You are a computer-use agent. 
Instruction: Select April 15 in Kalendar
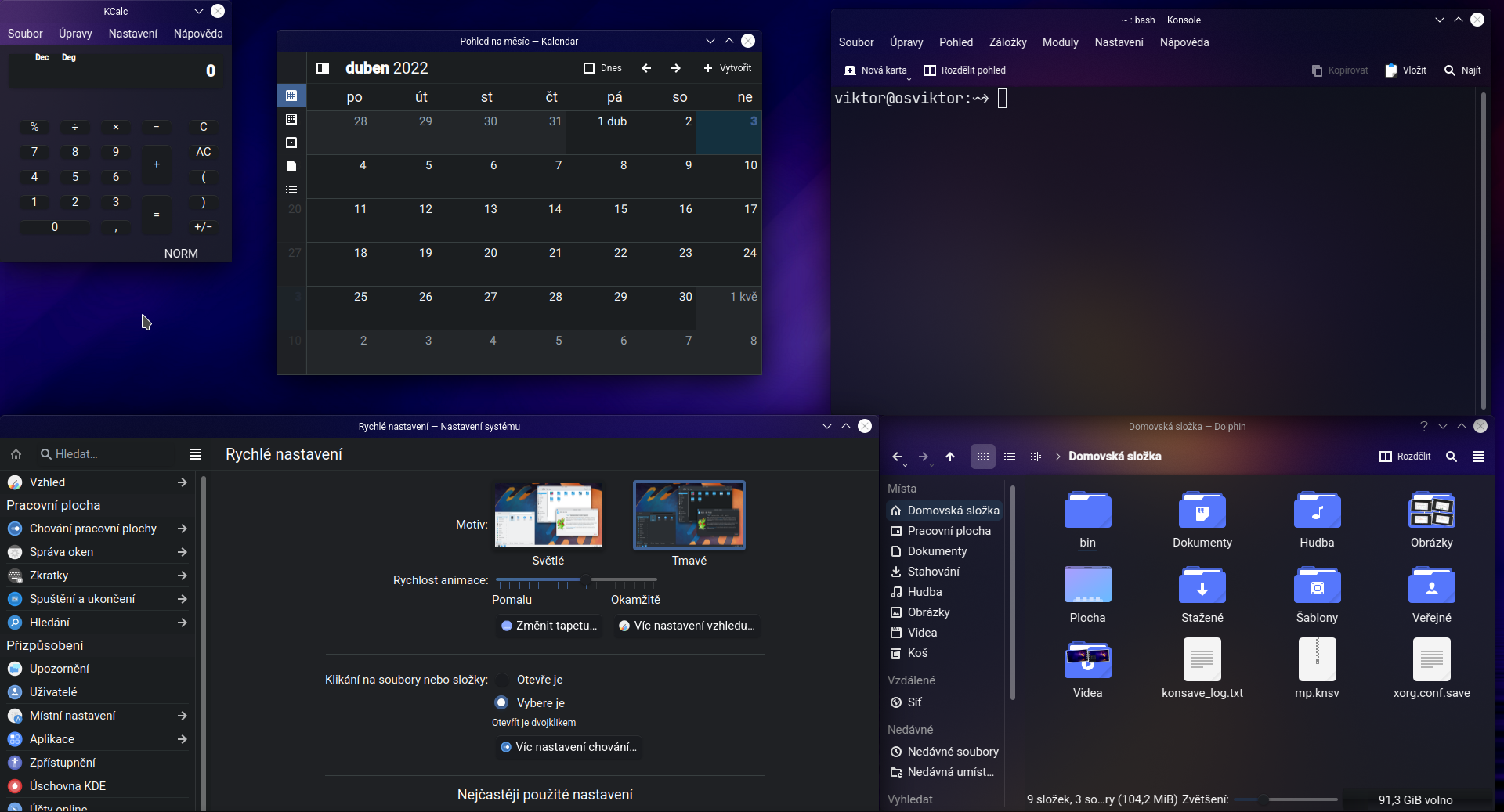point(598,220)
